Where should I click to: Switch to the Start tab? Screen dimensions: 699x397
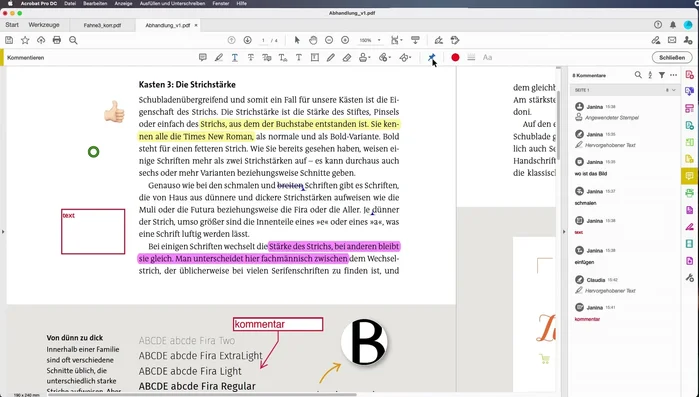[12, 25]
